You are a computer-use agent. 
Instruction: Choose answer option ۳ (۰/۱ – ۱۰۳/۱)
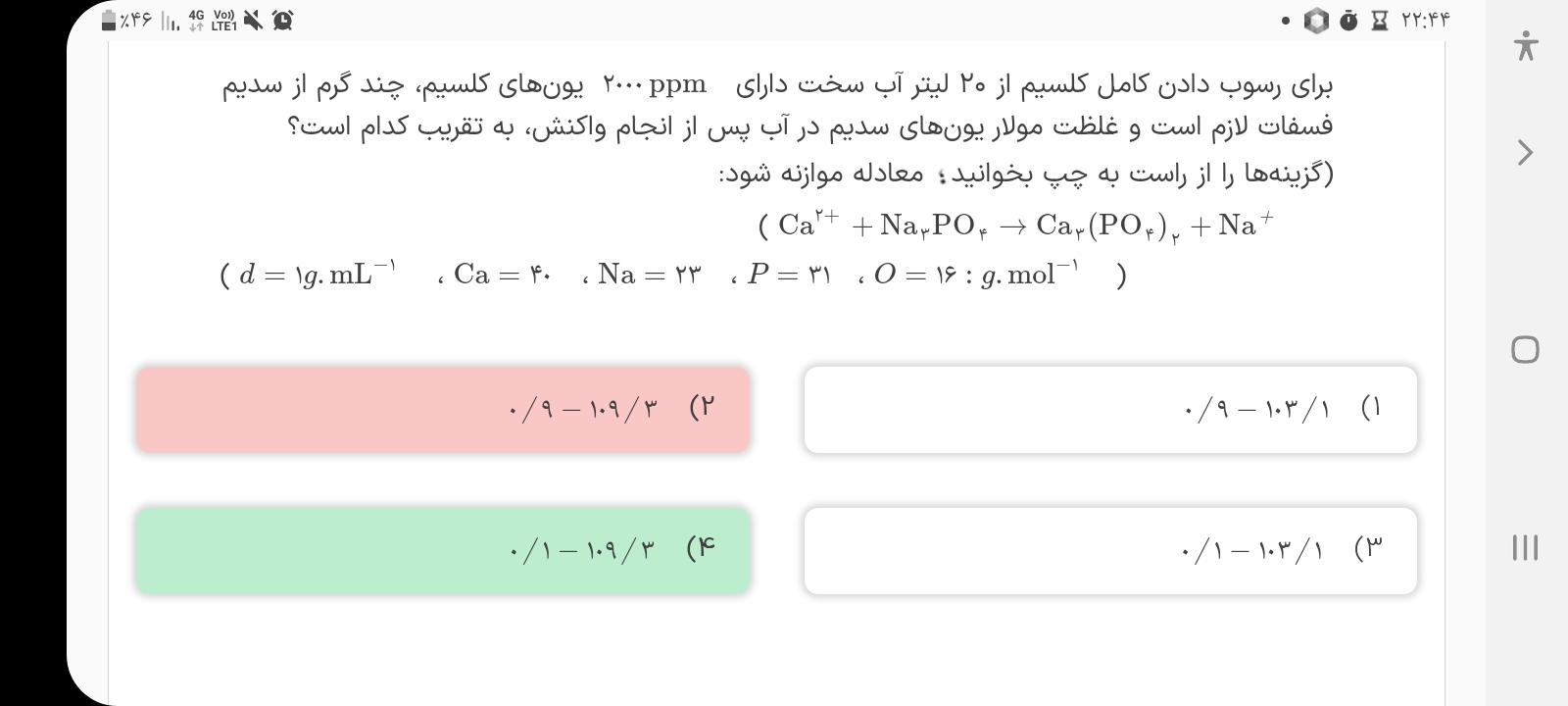pos(1109,550)
